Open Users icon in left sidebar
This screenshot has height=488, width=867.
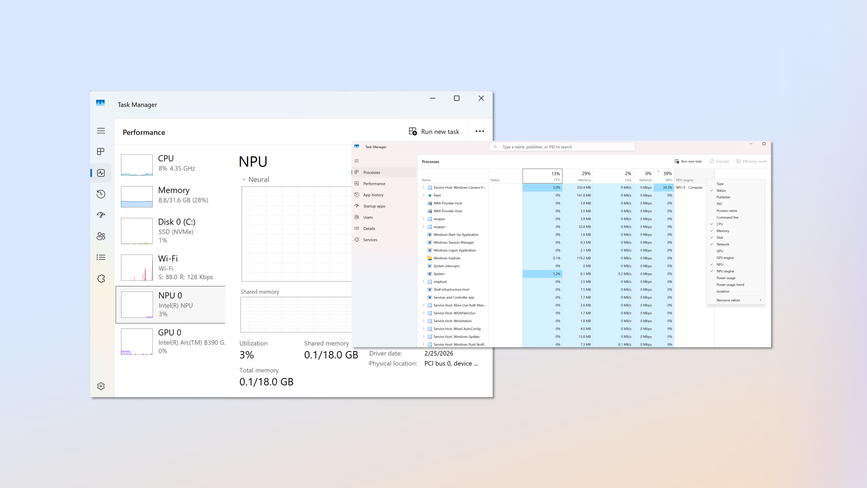101,236
